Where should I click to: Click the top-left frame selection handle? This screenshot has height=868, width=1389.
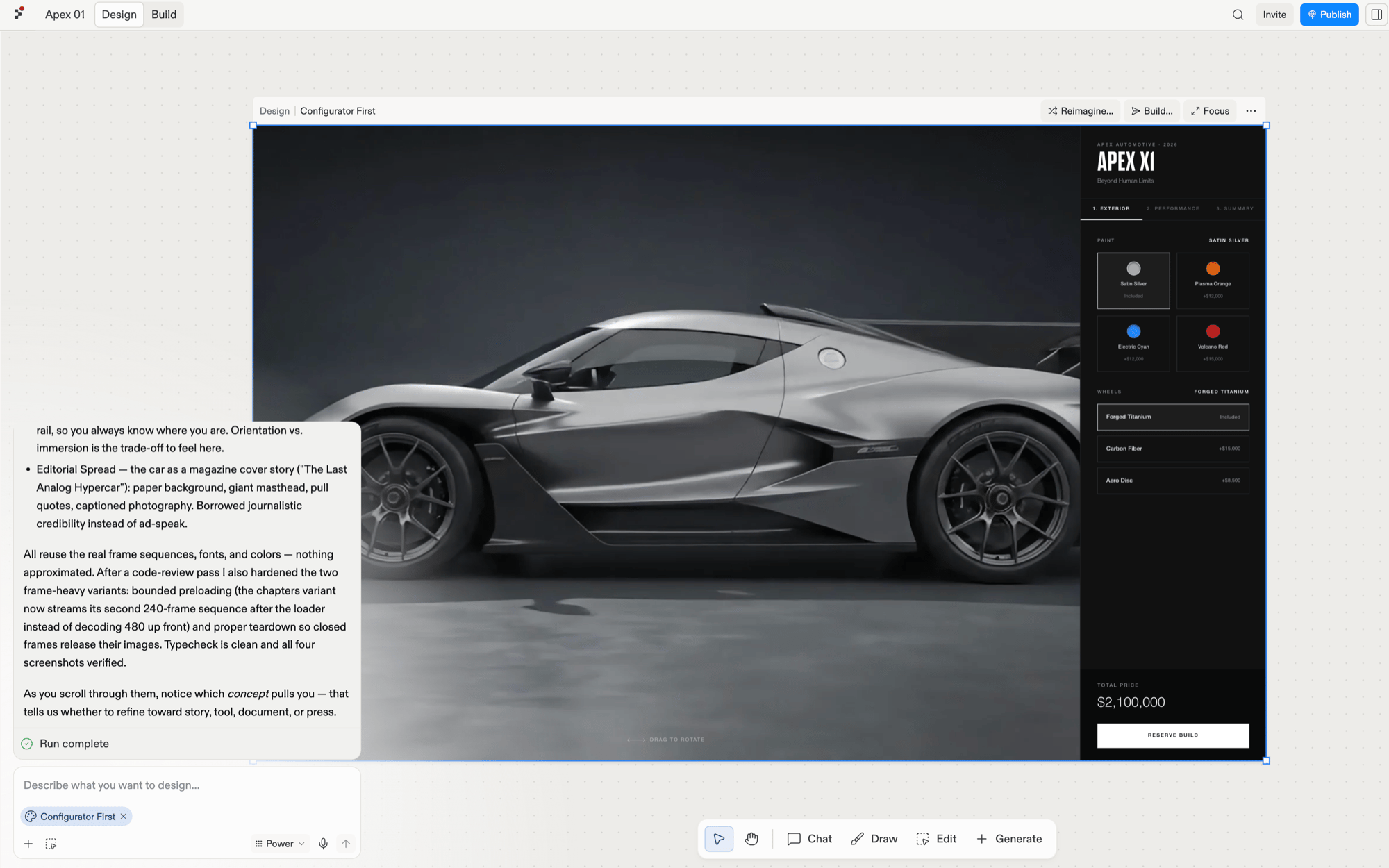pyautogui.click(x=253, y=126)
